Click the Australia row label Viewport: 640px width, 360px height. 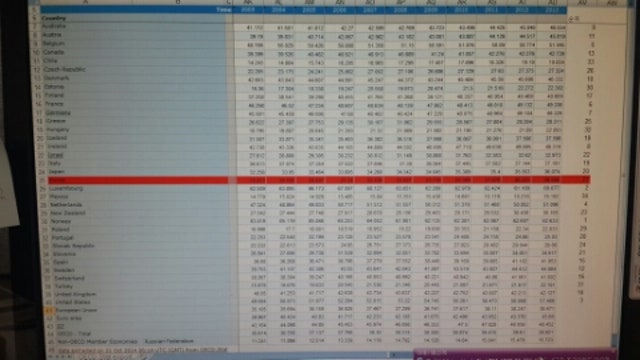pyautogui.click(x=54, y=27)
